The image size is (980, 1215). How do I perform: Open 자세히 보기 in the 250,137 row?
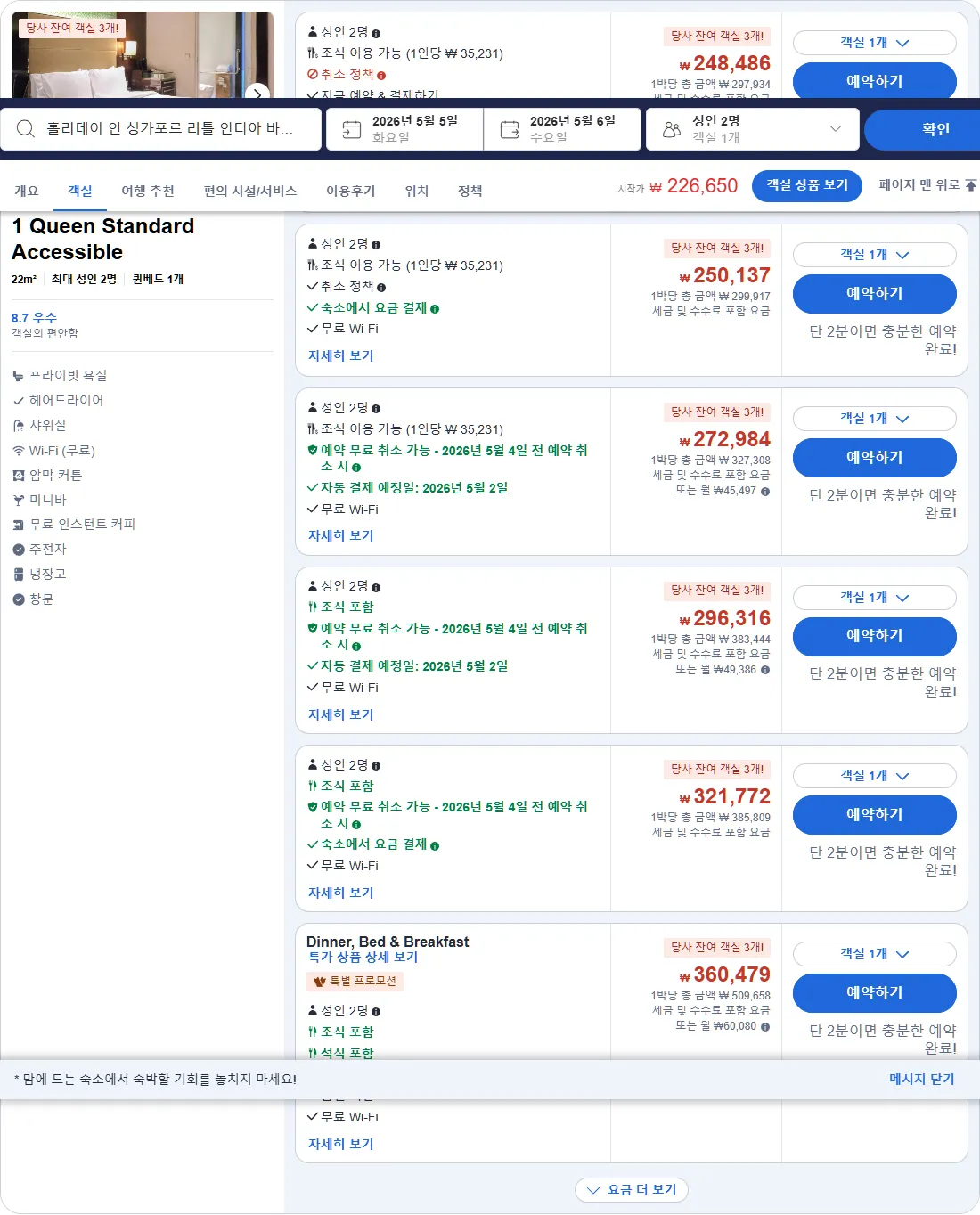click(341, 355)
